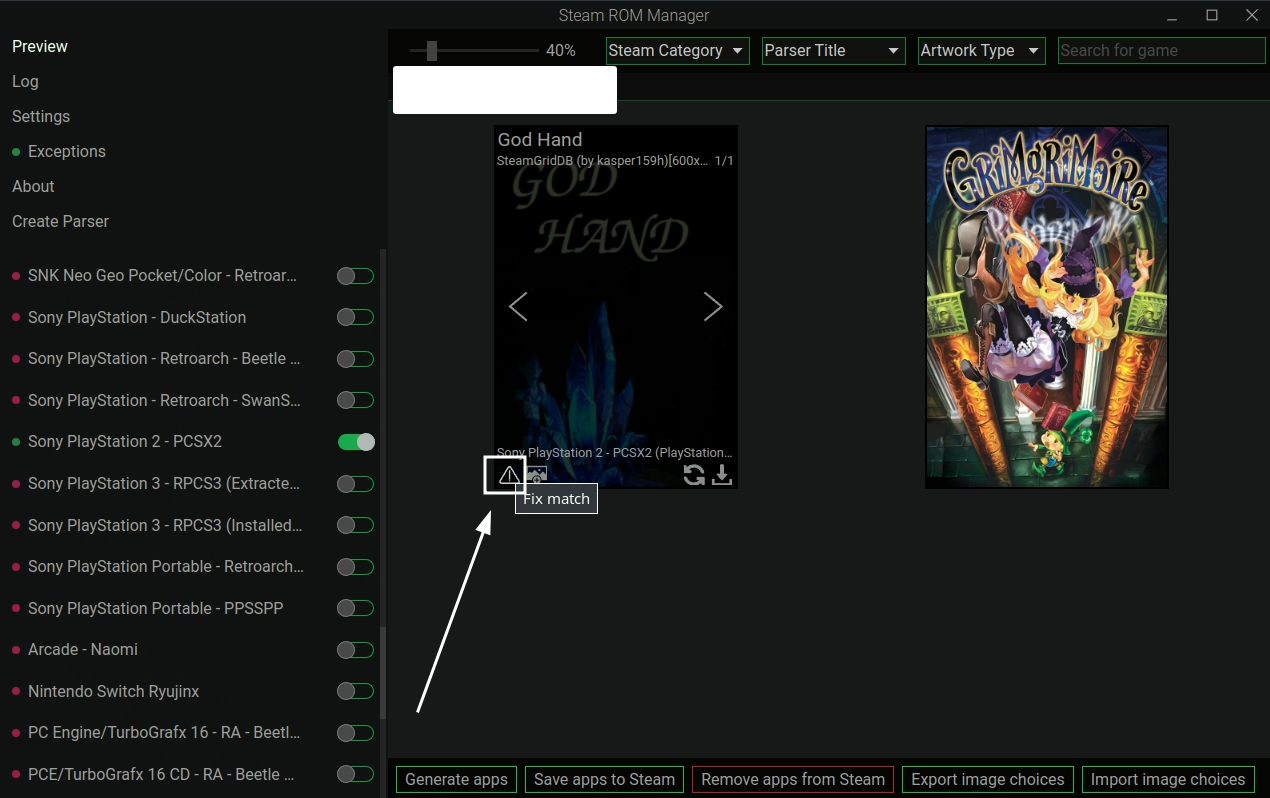The image size is (1270, 798).
Task: Enable Arcade - Naomi parser toggle
Action: click(355, 650)
